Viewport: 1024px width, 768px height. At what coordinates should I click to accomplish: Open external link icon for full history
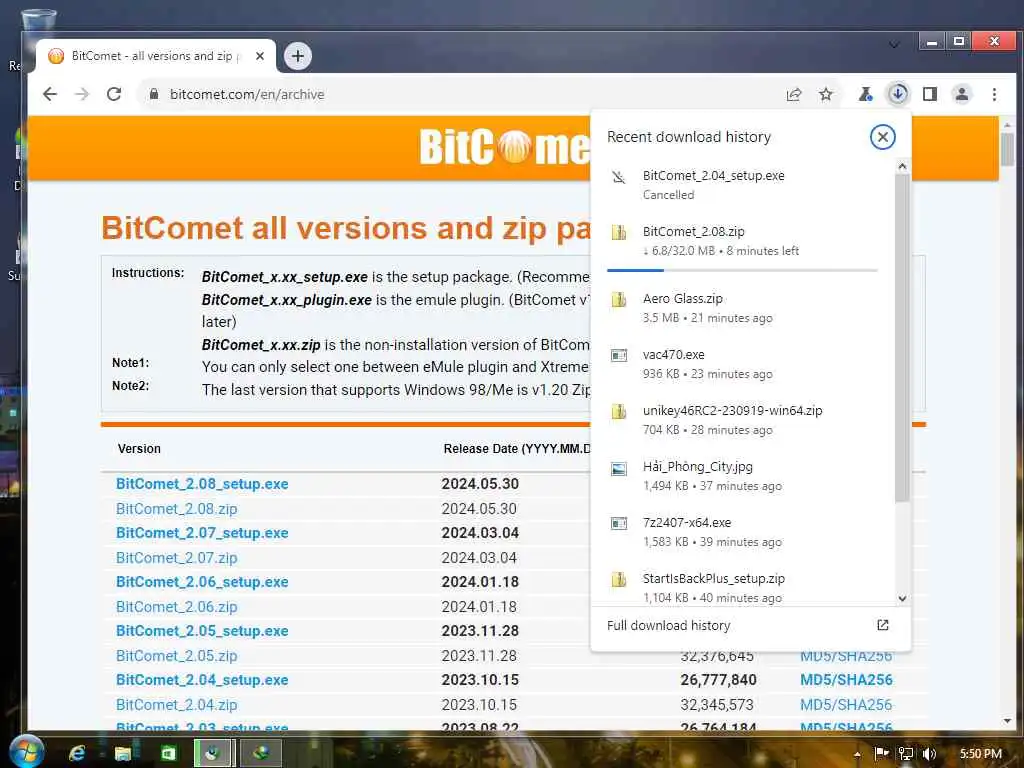pos(882,625)
